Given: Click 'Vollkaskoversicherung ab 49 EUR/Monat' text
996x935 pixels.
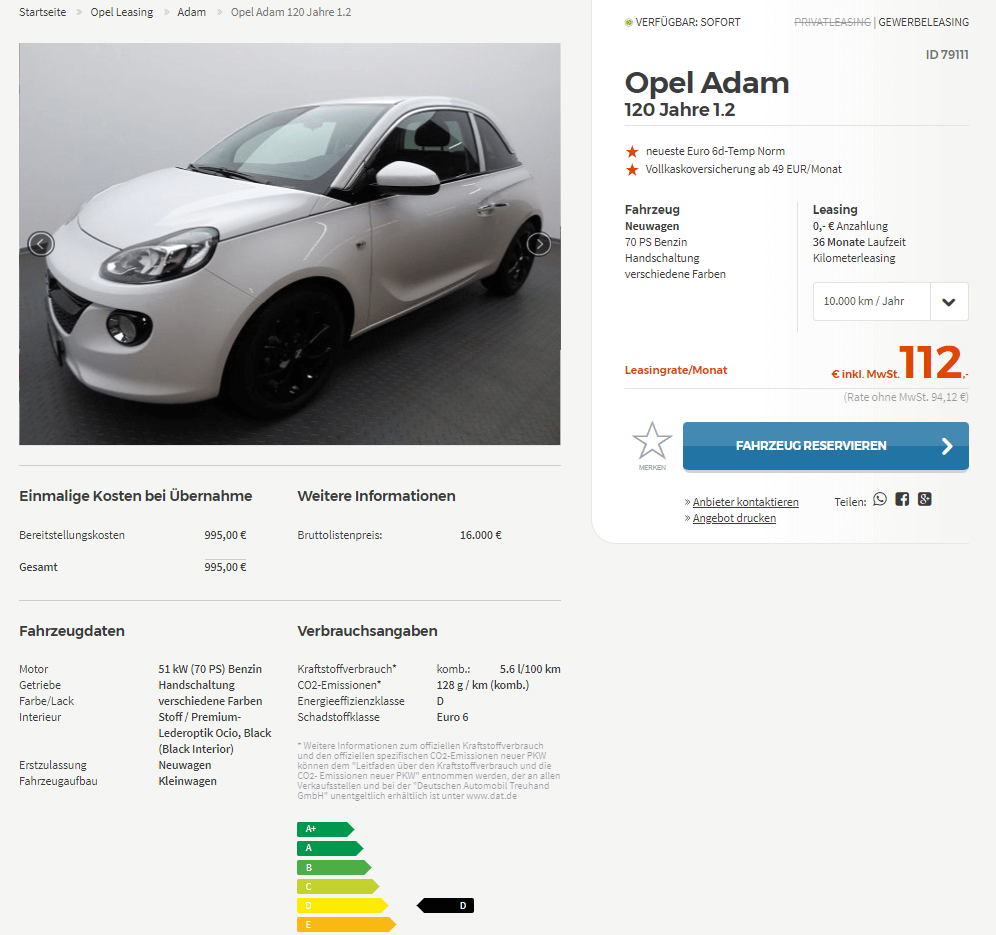Looking at the screenshot, I should pos(743,169).
